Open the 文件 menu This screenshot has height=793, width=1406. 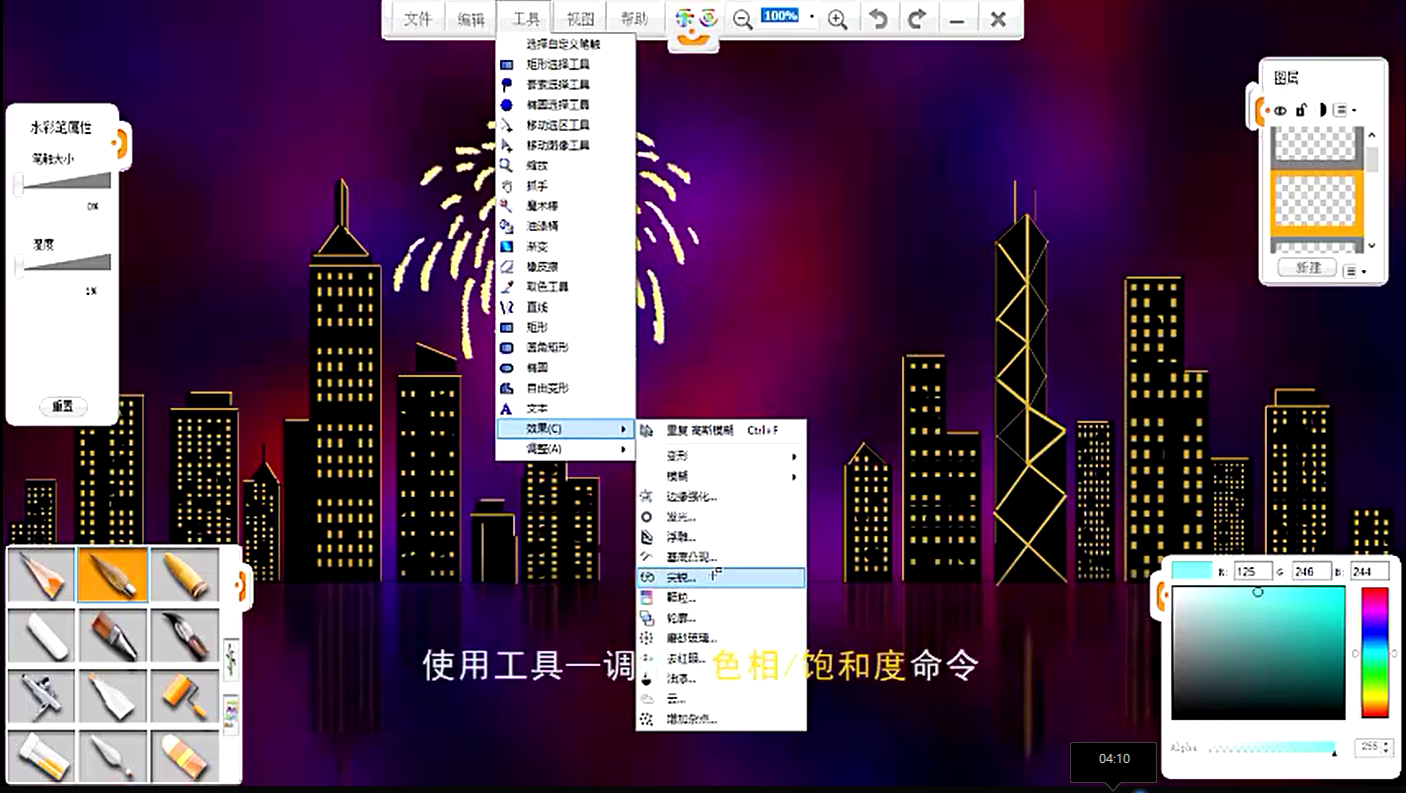point(417,19)
